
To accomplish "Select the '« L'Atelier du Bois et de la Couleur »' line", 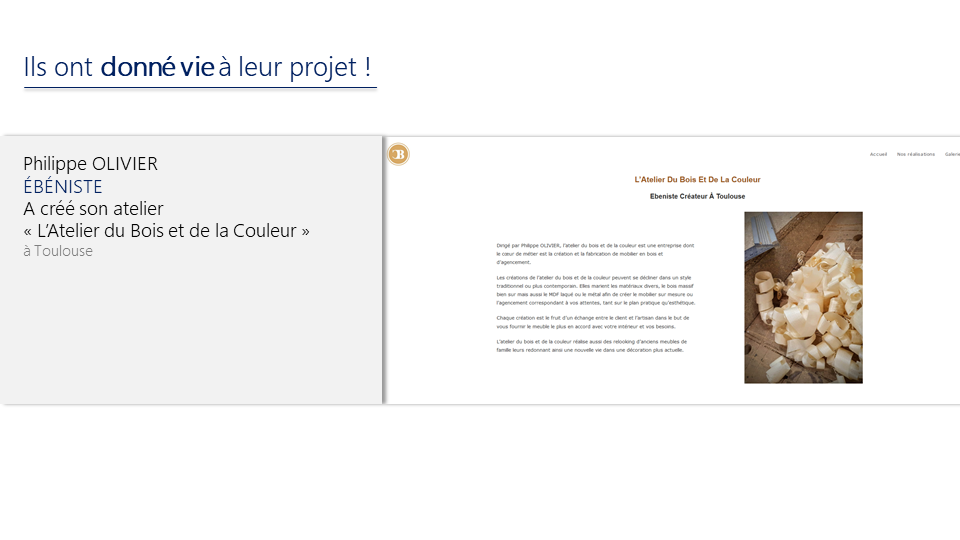I will click(167, 231).
